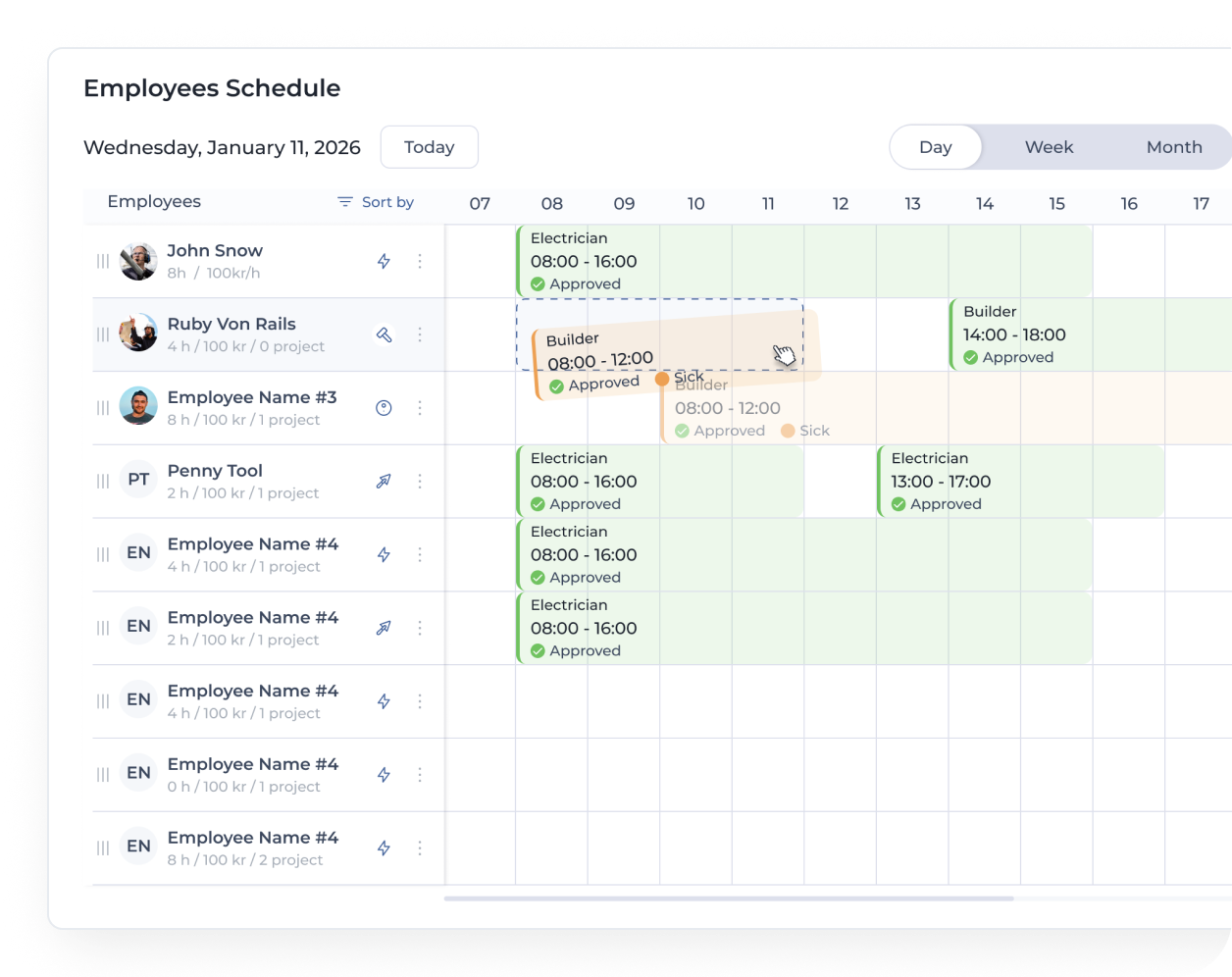Screen dimensions: 1232x977
Task: Switch to the Day view tab
Action: pyautogui.click(x=936, y=147)
